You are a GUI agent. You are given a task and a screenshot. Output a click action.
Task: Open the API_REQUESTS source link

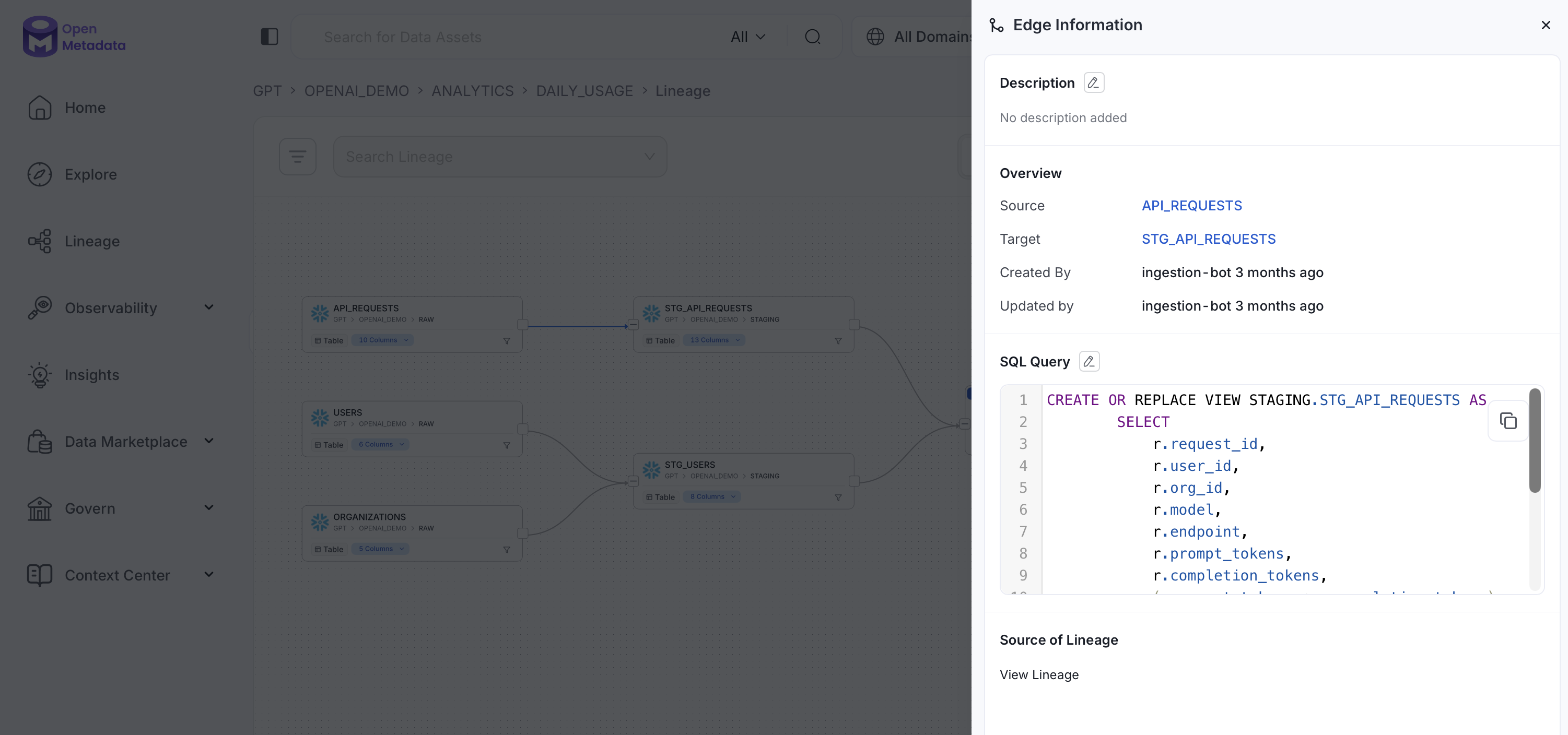click(x=1191, y=206)
